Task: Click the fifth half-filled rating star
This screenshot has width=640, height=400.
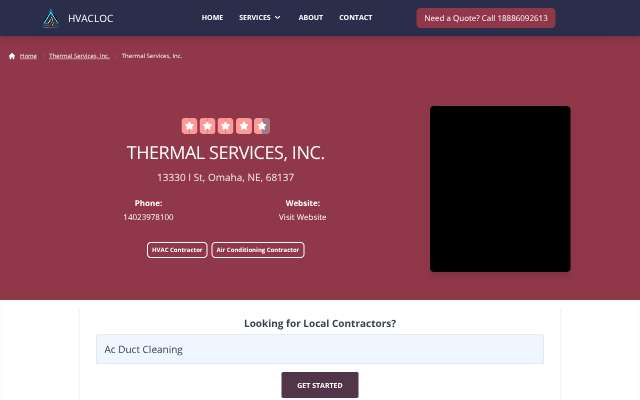Action: click(x=262, y=126)
